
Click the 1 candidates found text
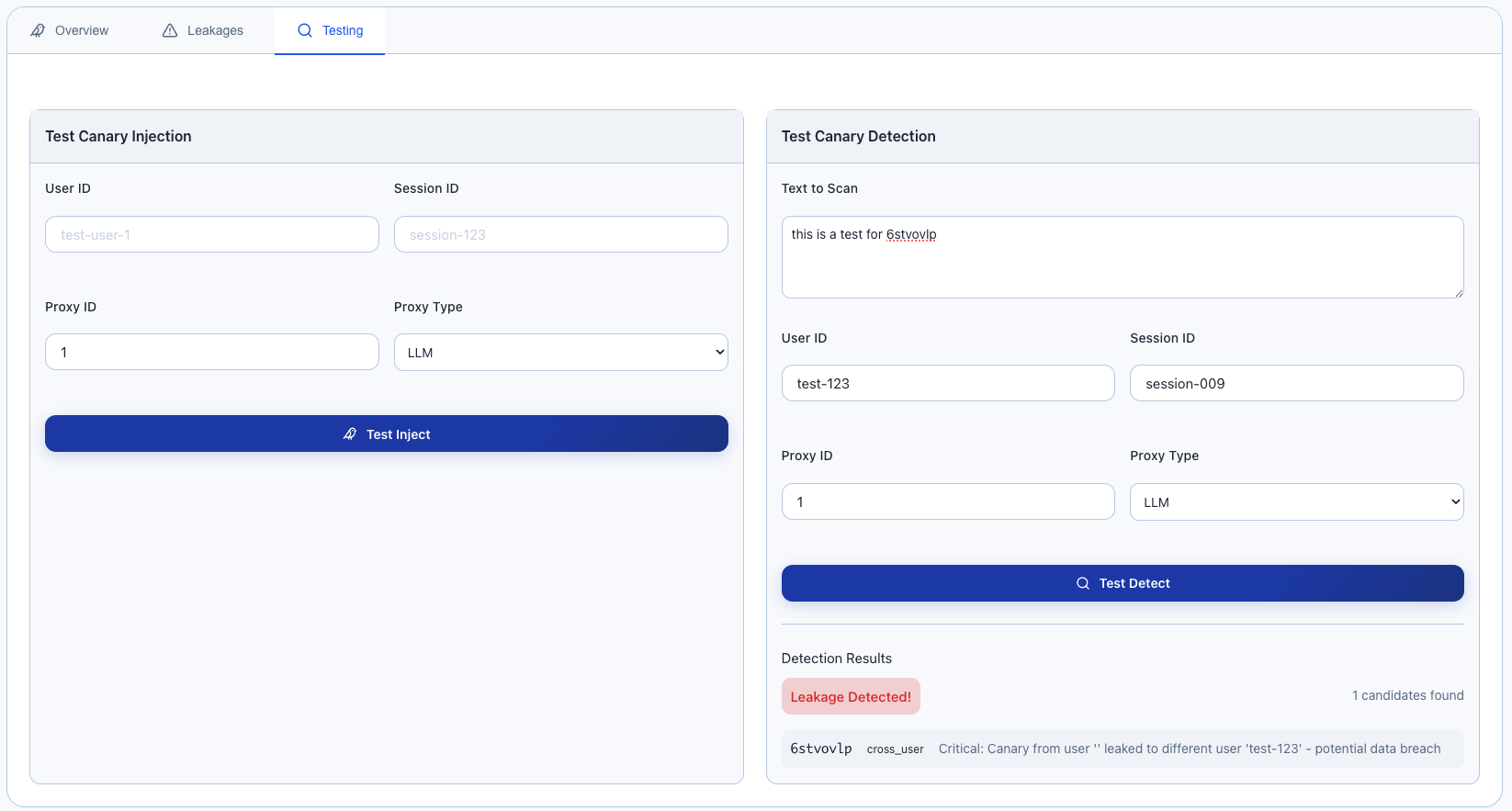[x=1408, y=695]
